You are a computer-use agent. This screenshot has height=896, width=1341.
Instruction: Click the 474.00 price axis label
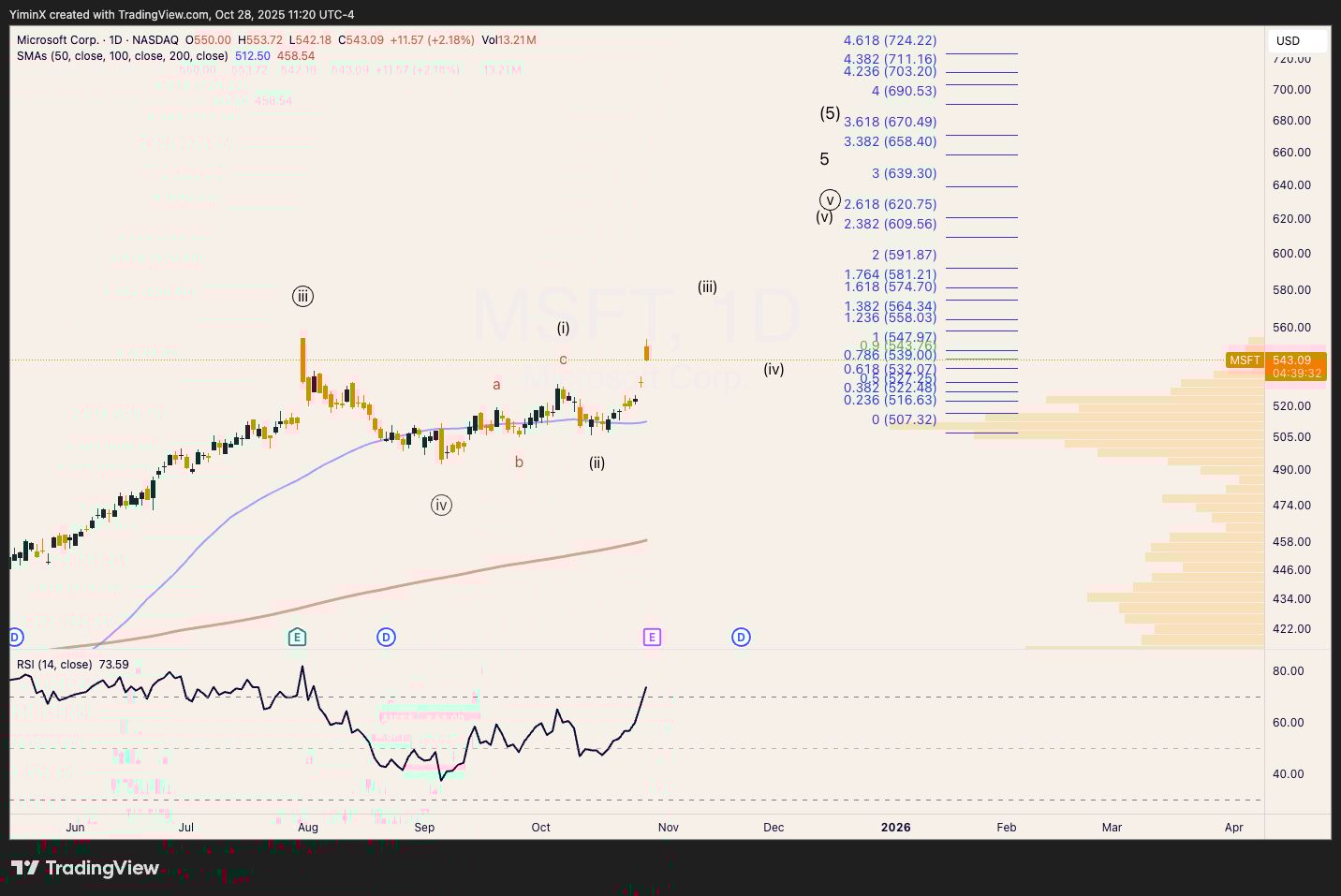coord(1291,506)
